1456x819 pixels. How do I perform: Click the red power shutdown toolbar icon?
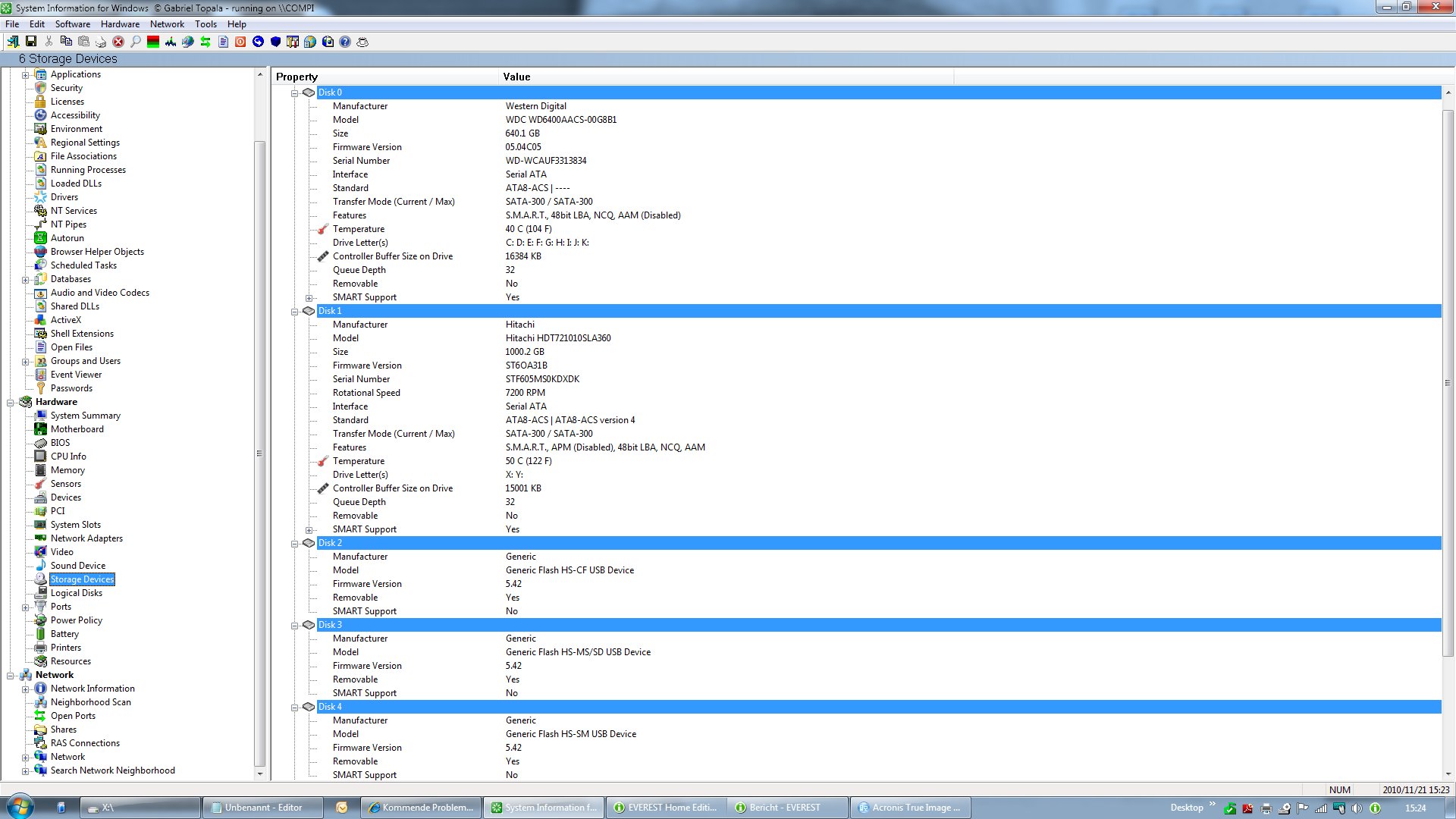coord(240,42)
